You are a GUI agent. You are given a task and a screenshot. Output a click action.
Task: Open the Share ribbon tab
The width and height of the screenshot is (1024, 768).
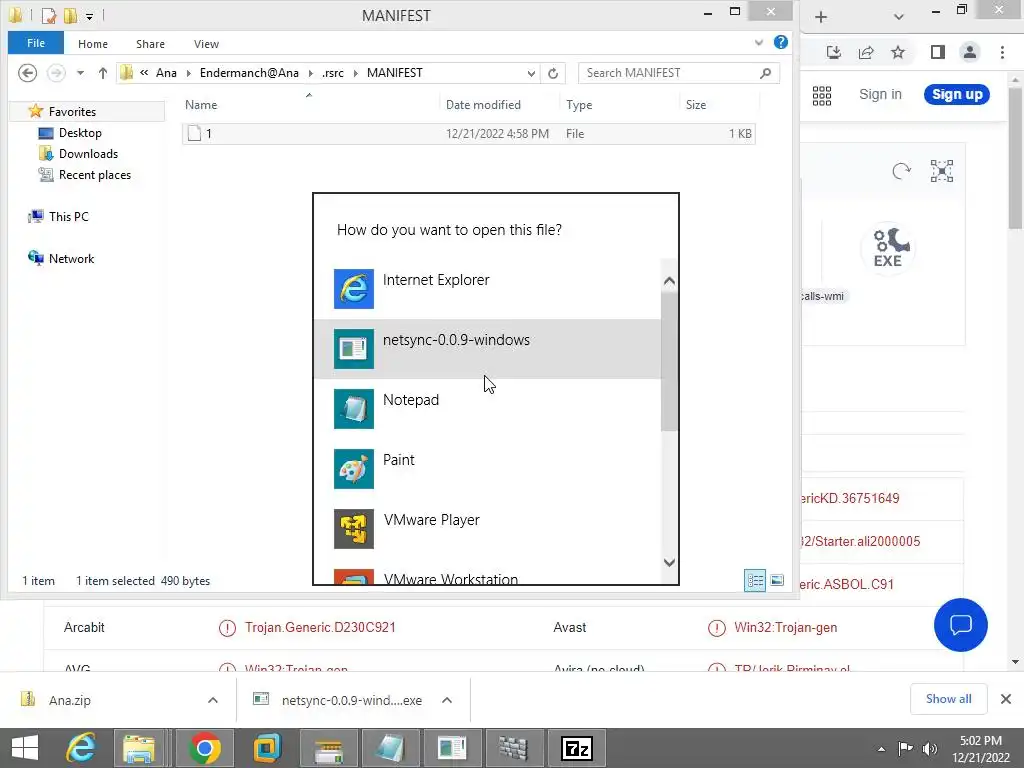click(x=150, y=44)
